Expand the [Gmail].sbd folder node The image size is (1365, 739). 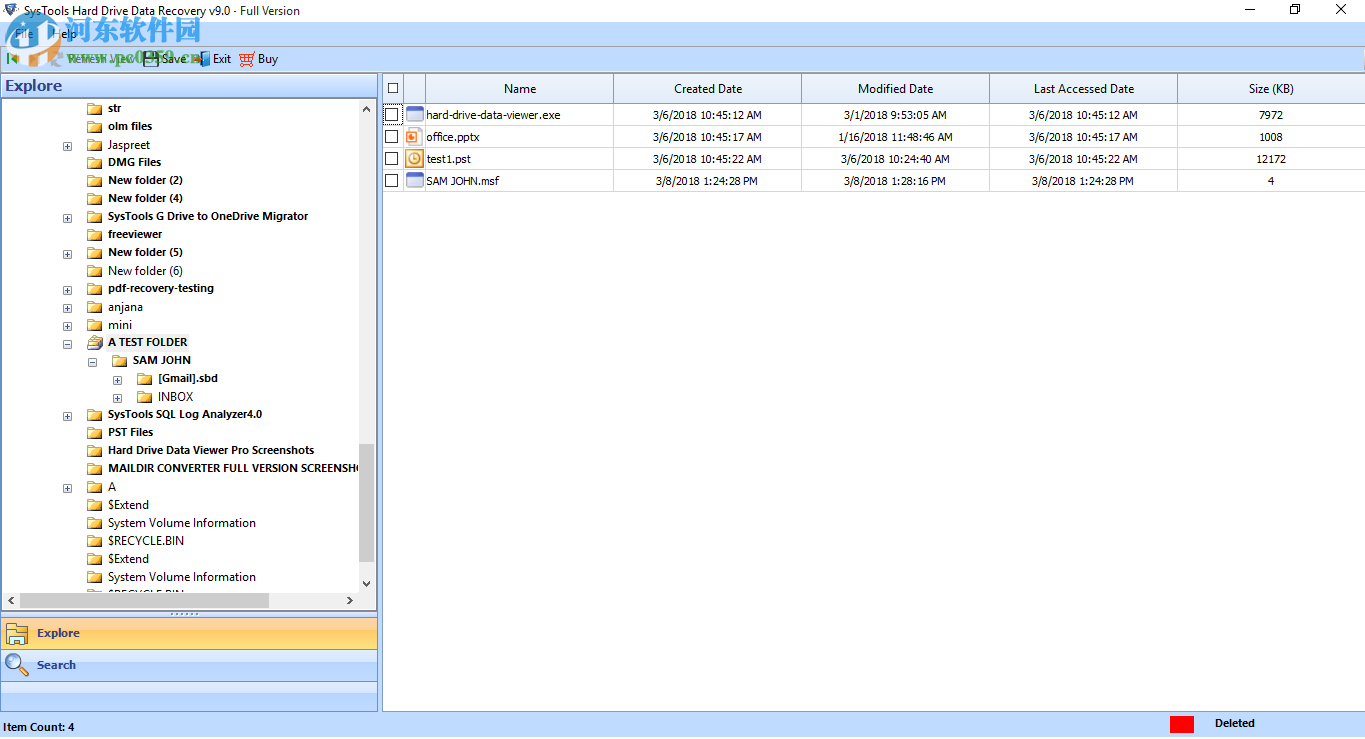click(117, 380)
